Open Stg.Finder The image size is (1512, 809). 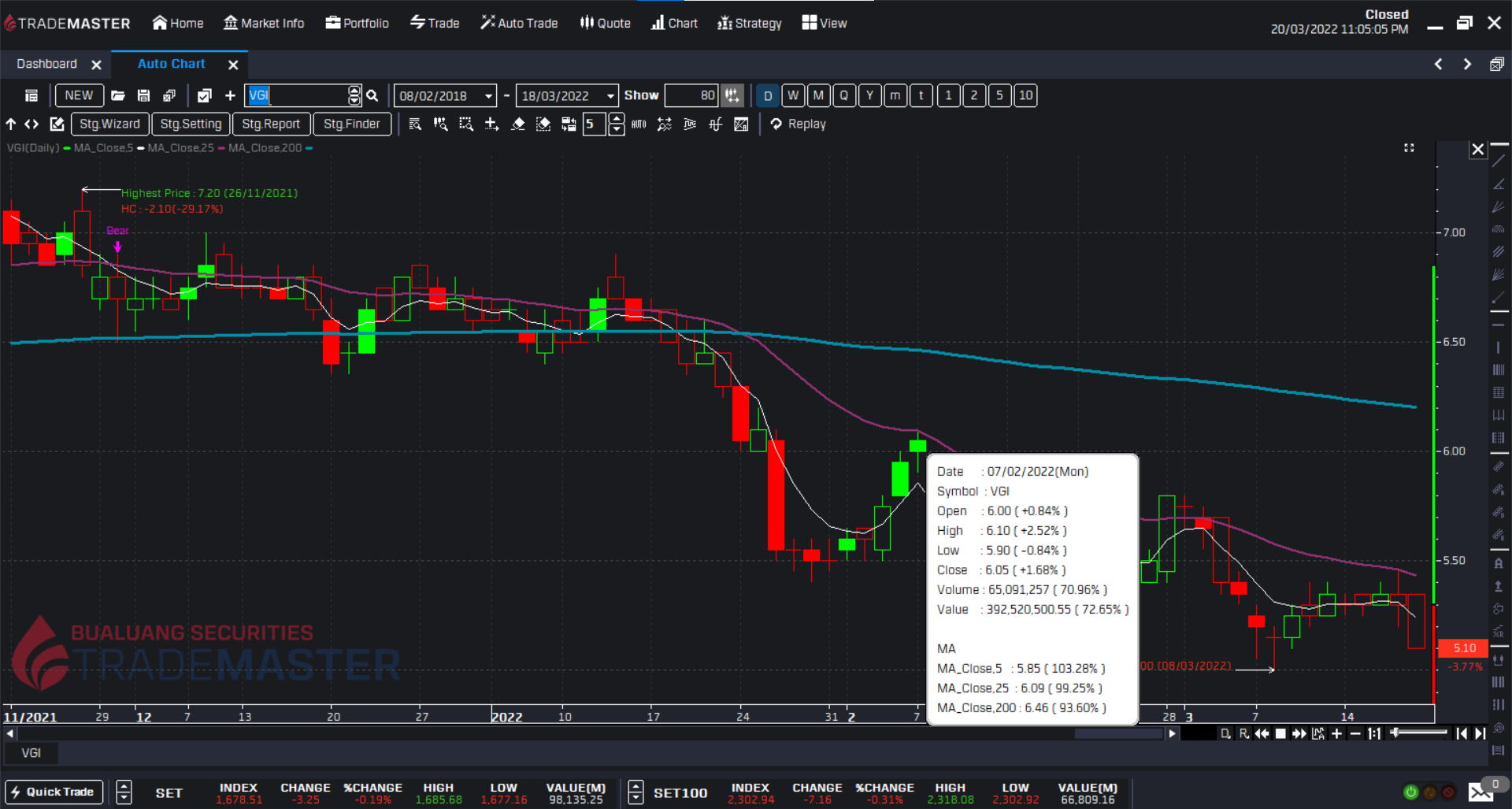click(x=351, y=124)
